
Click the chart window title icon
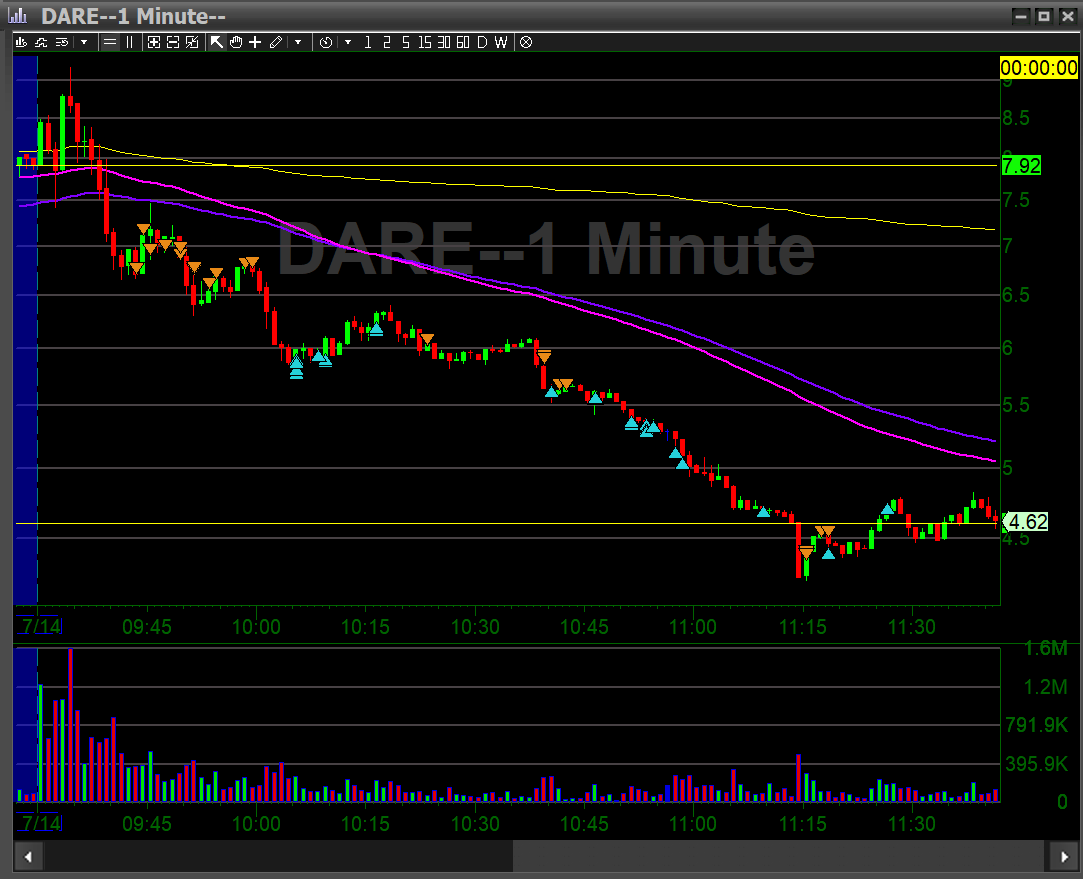point(17,15)
